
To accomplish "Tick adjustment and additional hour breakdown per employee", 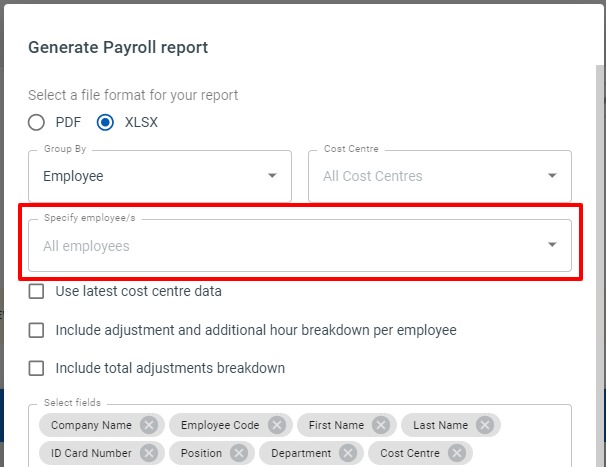I will (x=36, y=331).
